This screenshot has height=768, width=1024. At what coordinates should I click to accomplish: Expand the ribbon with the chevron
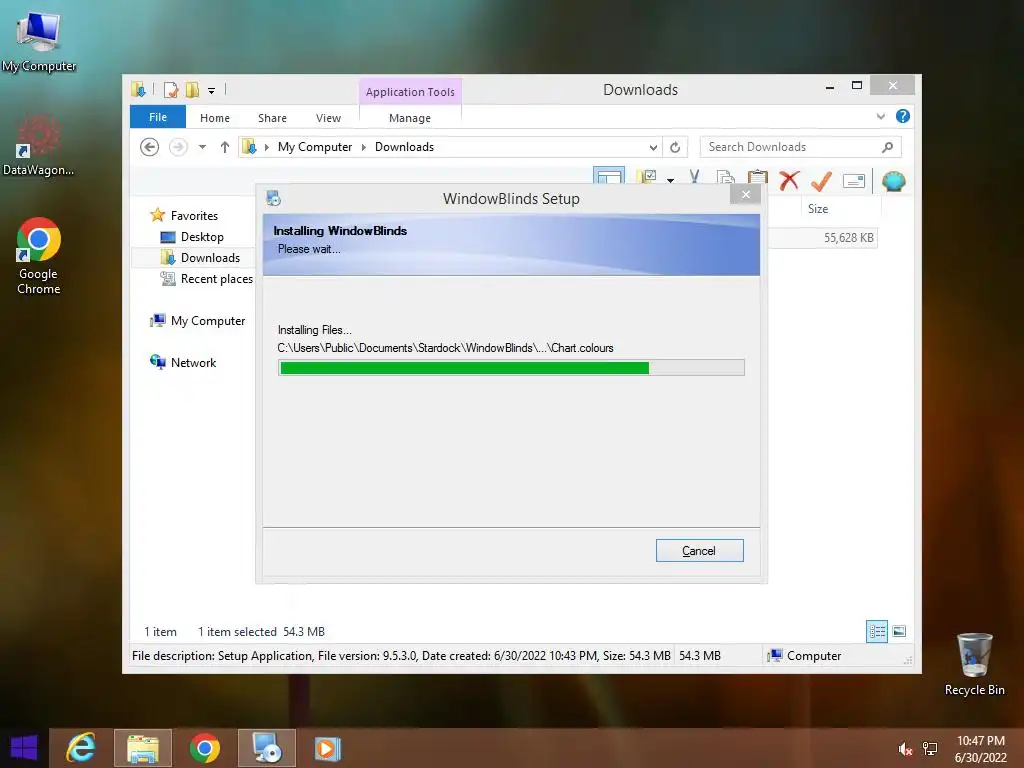(x=881, y=116)
